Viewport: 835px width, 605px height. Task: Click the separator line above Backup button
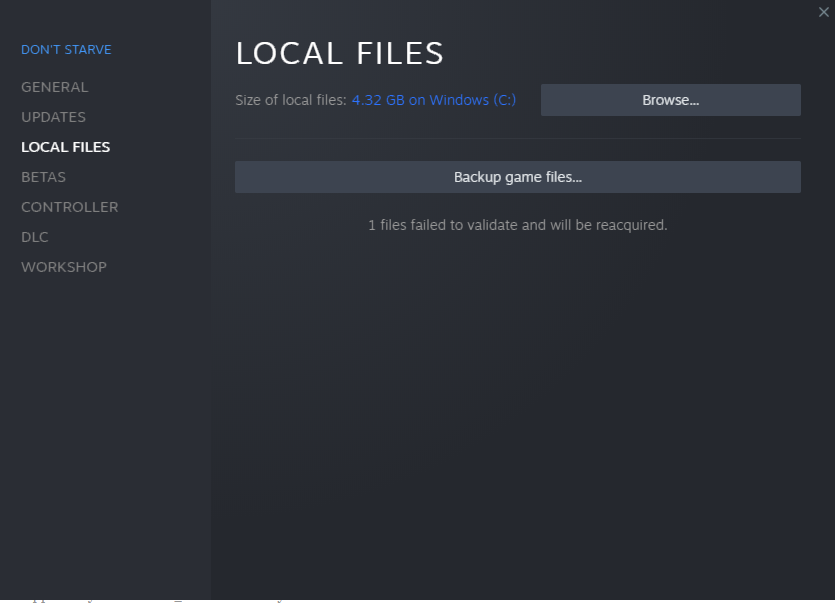pyautogui.click(x=517, y=138)
